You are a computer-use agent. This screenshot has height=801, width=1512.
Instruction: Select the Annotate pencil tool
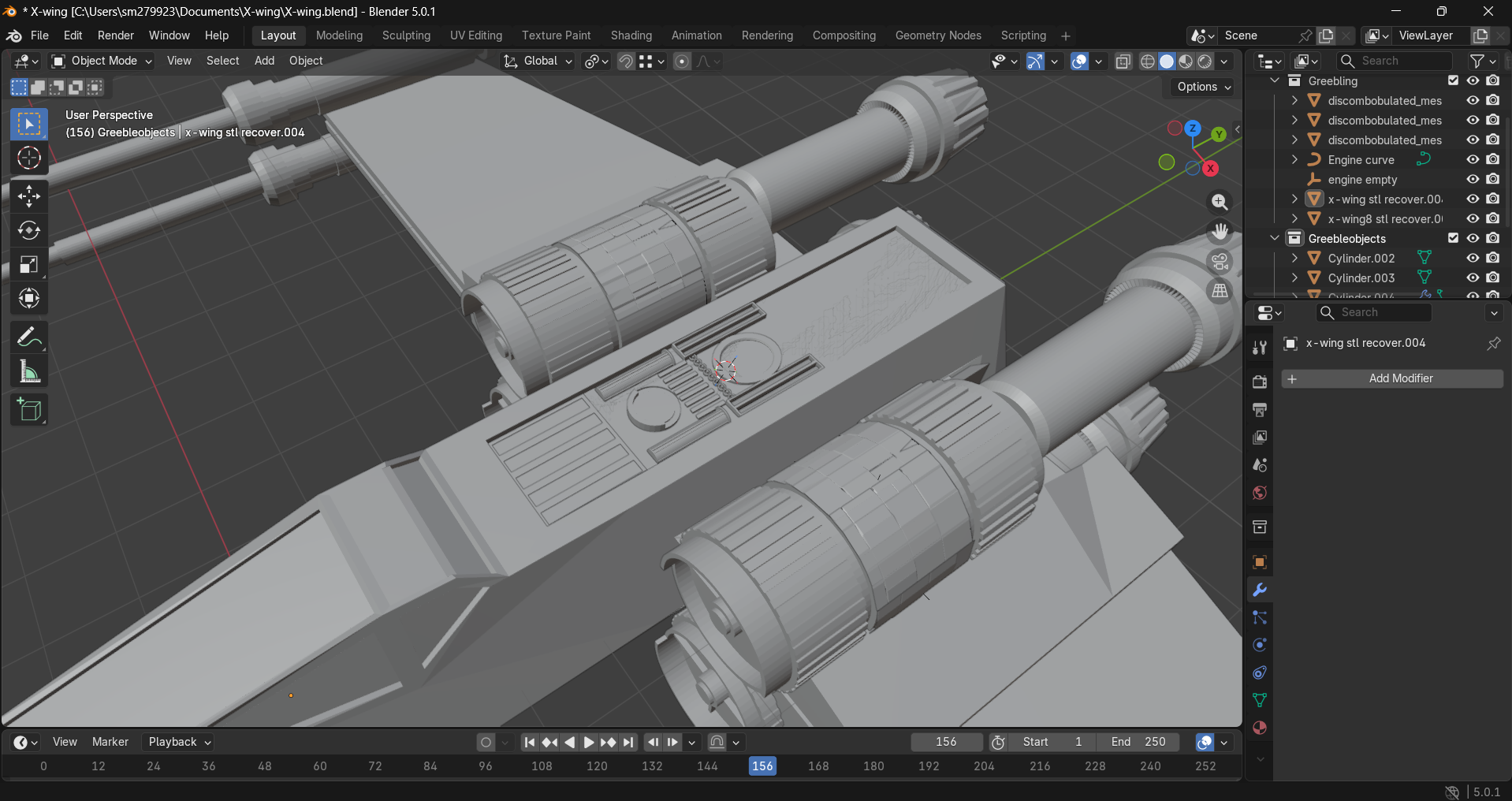pos(29,337)
